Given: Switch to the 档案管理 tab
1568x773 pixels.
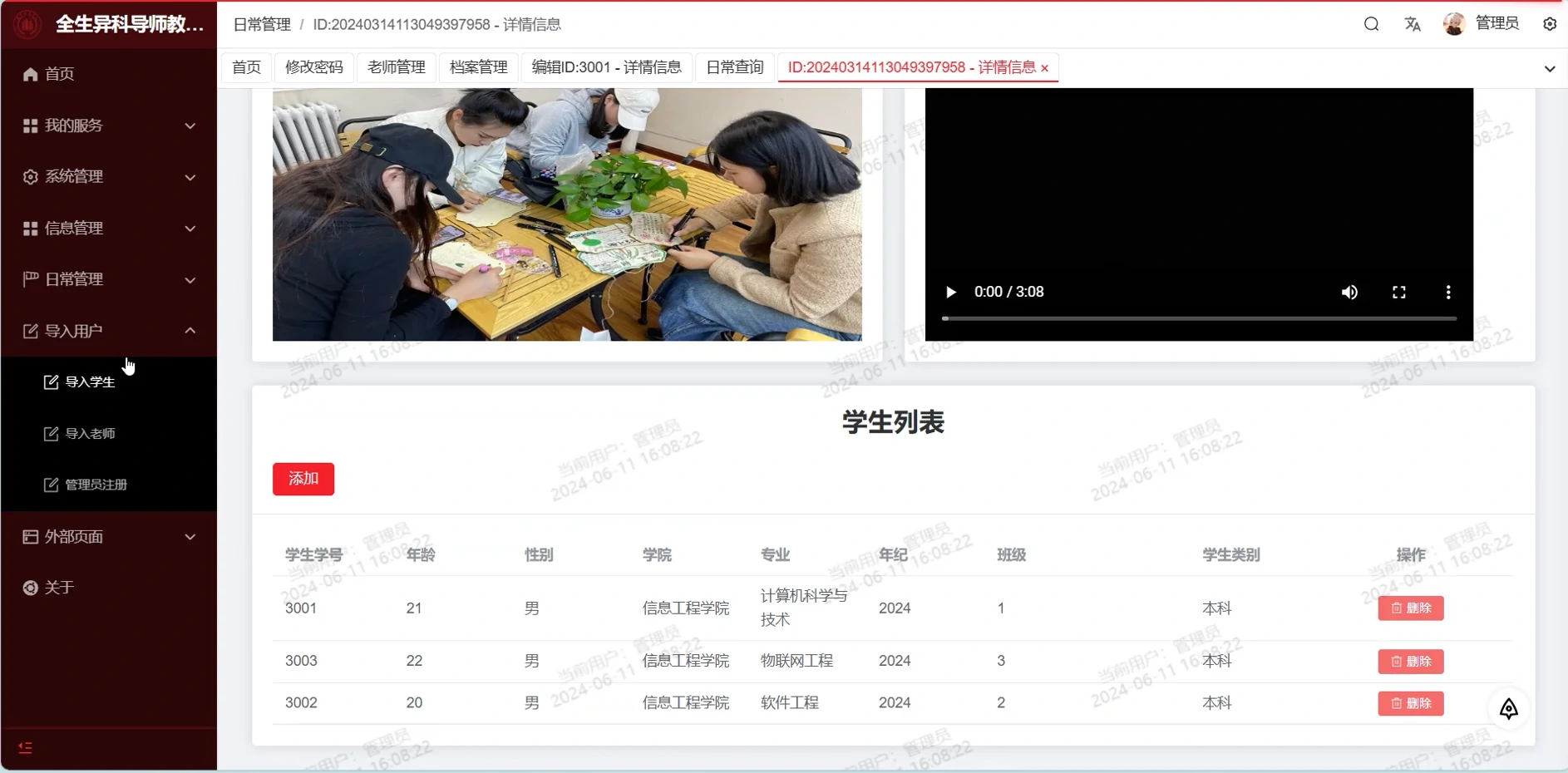Looking at the screenshot, I should point(478,67).
